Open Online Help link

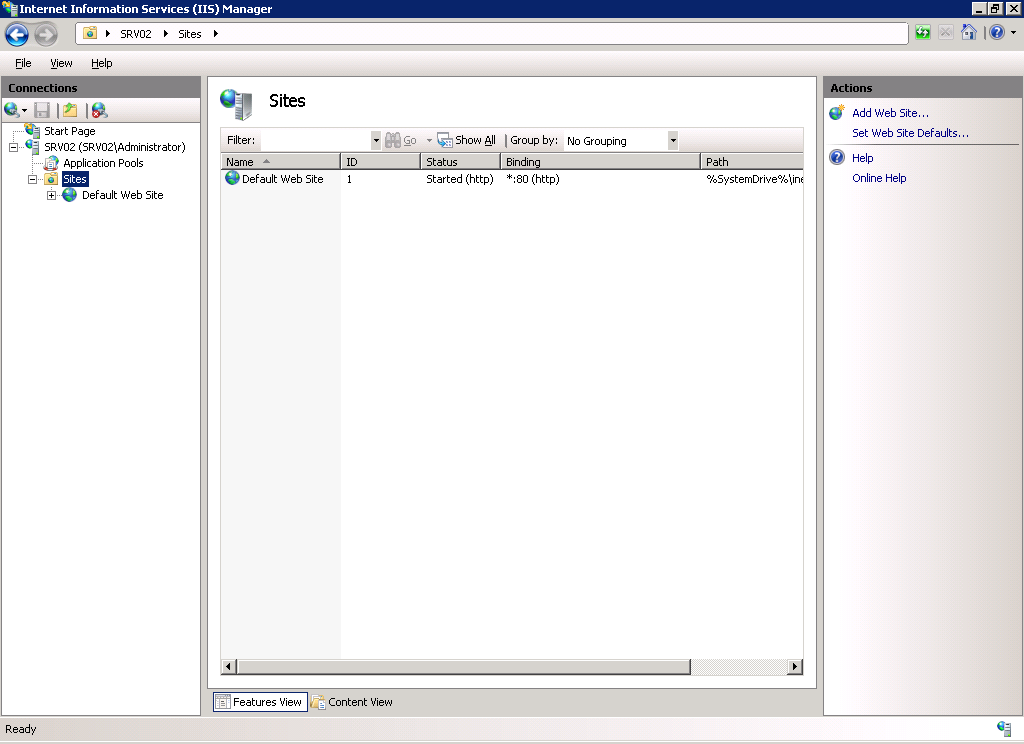[x=879, y=178]
